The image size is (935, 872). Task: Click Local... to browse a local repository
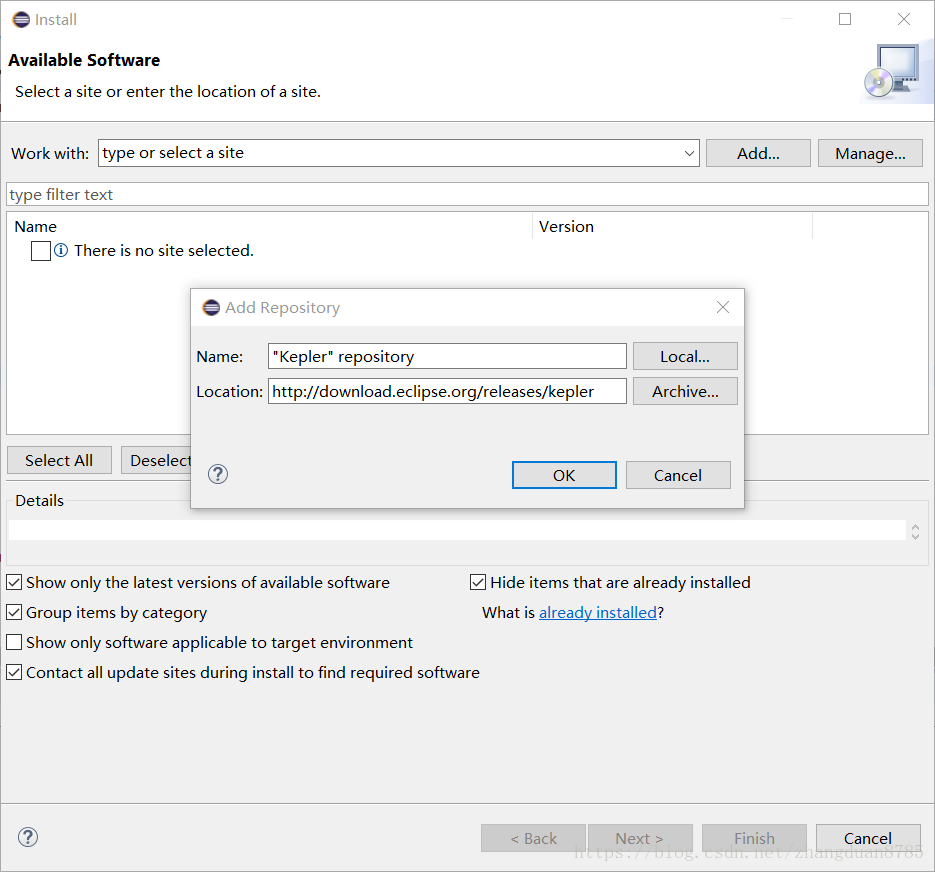click(685, 356)
